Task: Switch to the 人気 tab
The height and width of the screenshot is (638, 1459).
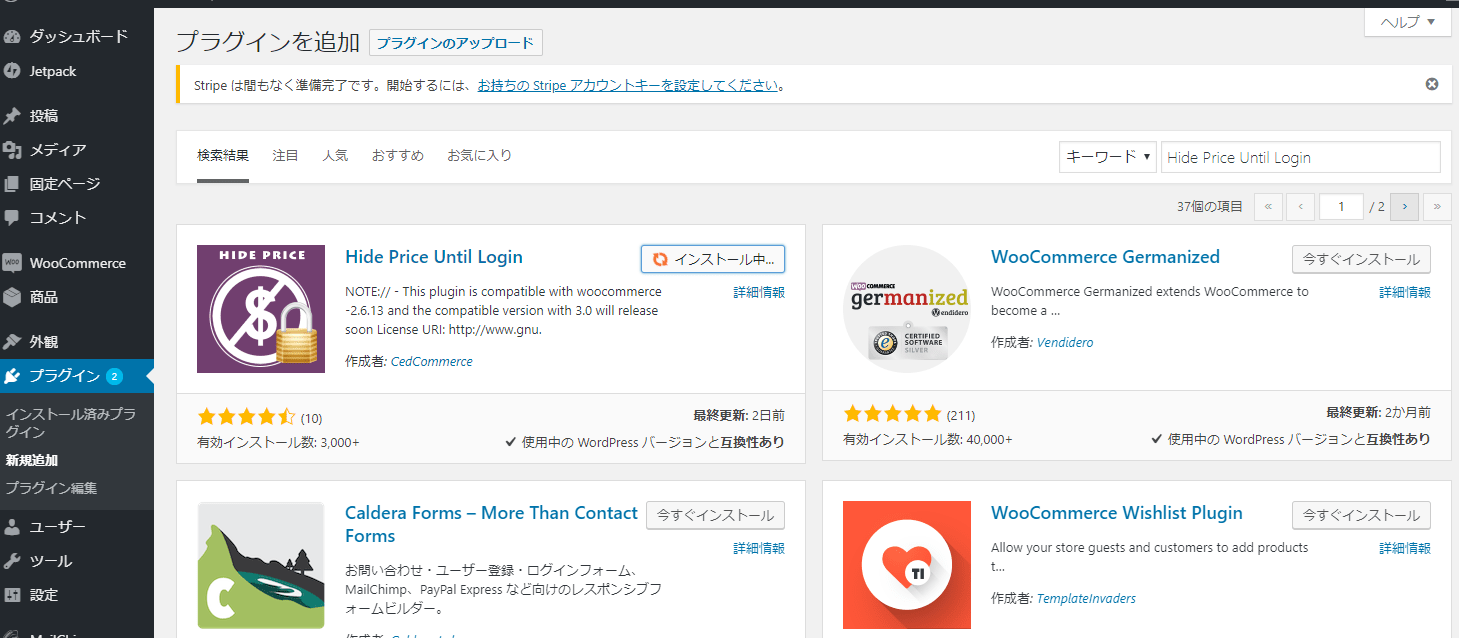Action: 335,156
